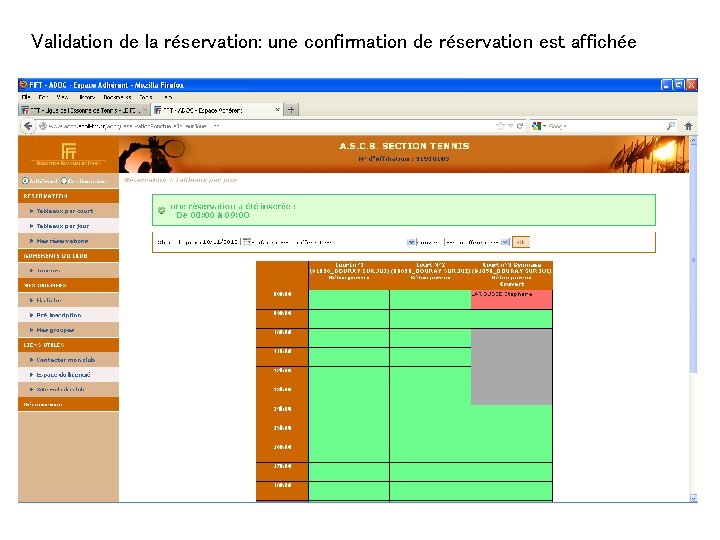Click Réservation Tableaux par jour breadcrumb text
Image resolution: width=720 pixels, height=540 pixels.
(x=180, y=180)
